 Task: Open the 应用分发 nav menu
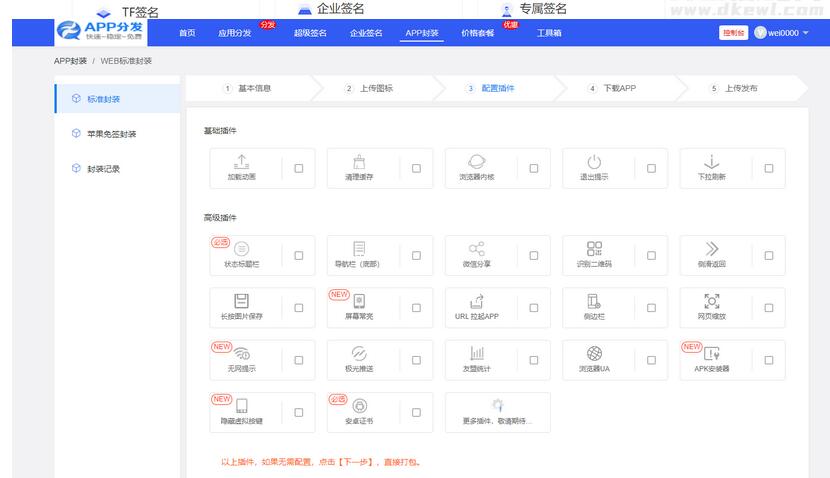click(235, 33)
